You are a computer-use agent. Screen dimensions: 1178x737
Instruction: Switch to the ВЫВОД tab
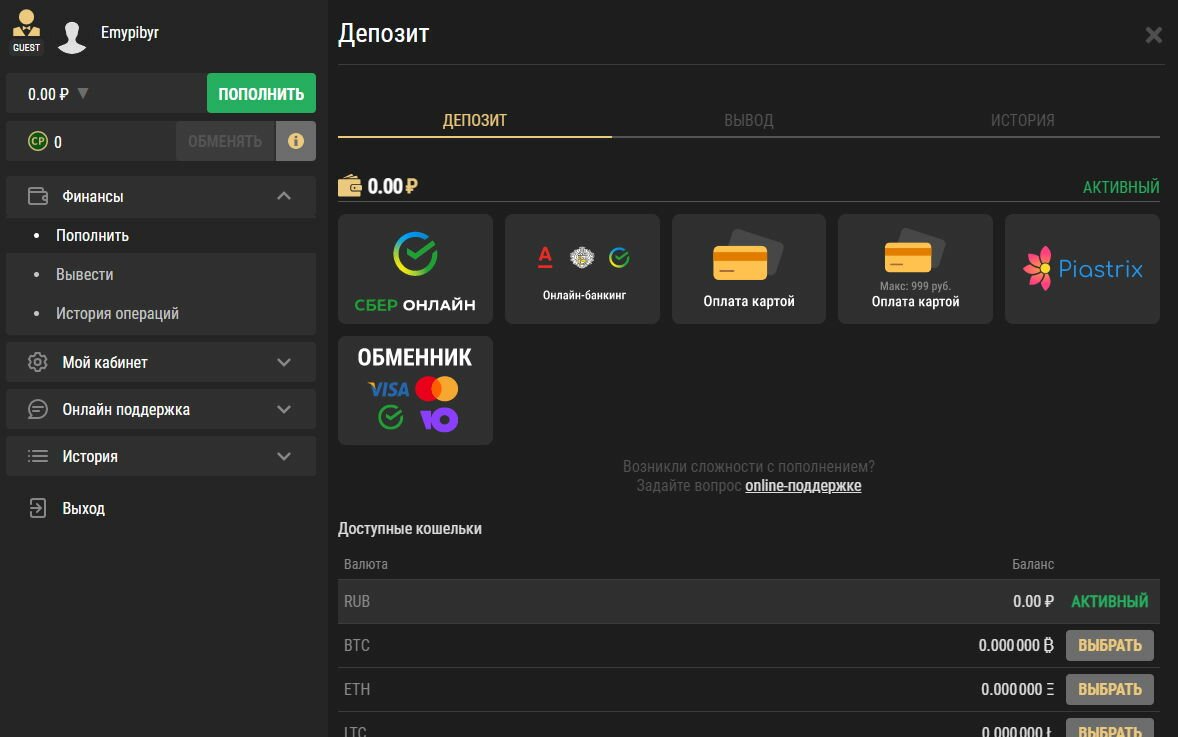click(748, 119)
